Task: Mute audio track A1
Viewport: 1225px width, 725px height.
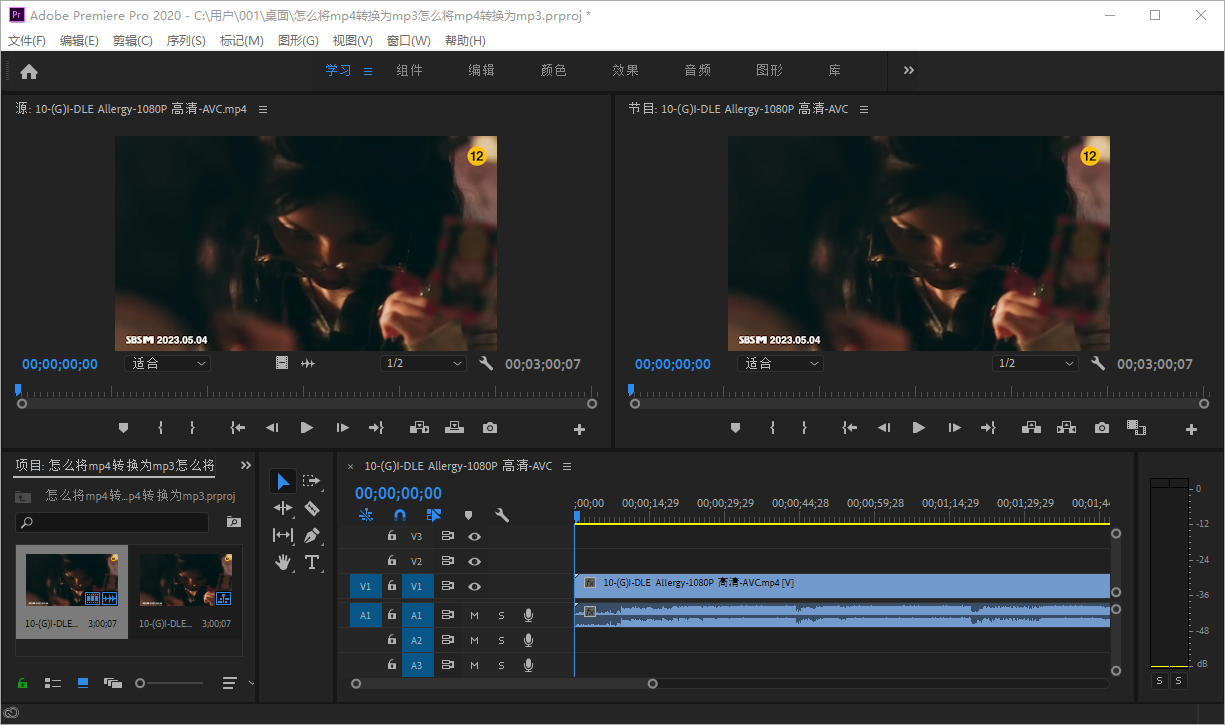Action: pyautogui.click(x=475, y=615)
